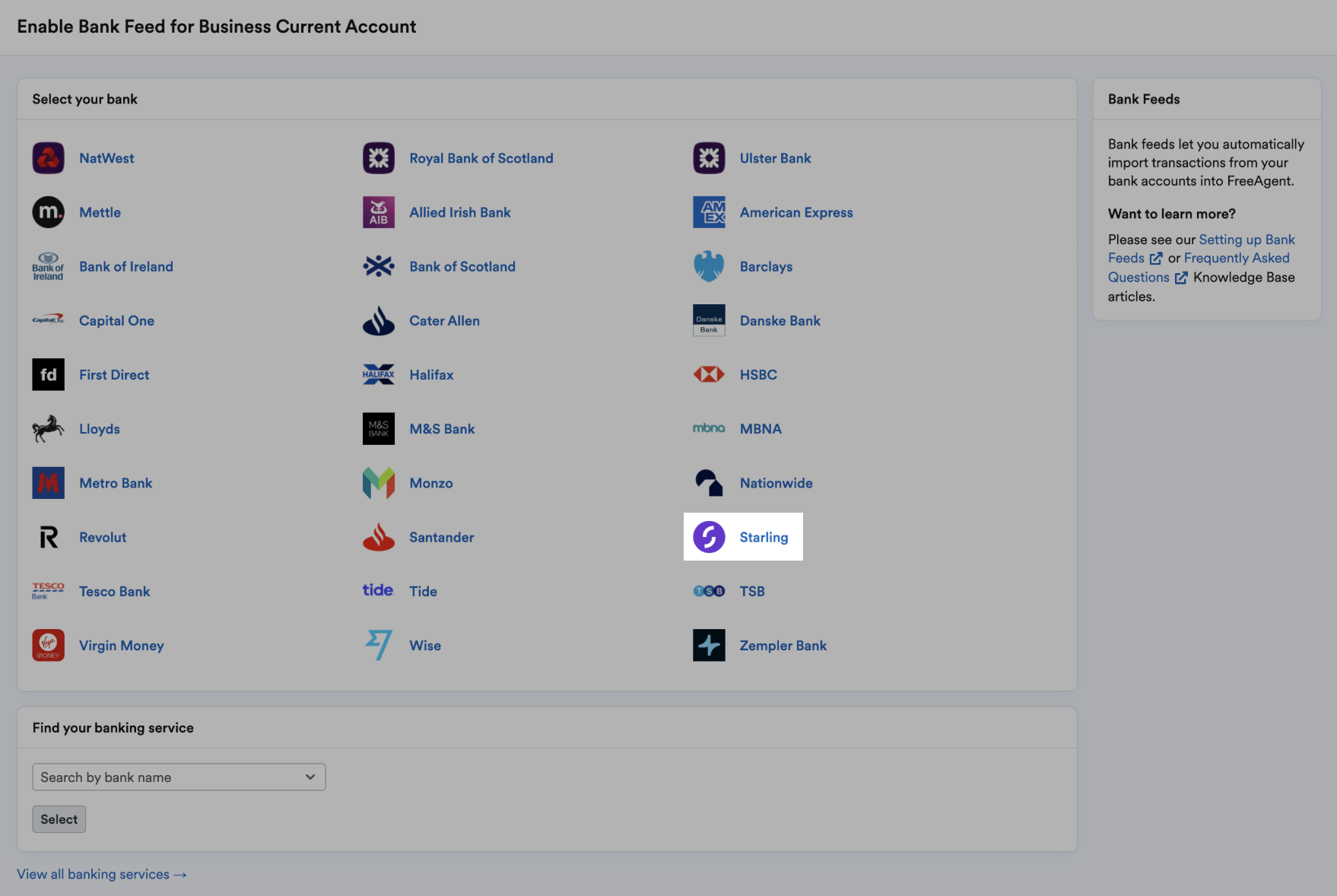Select the HSBC link
1337x896 pixels.
pyautogui.click(x=758, y=374)
